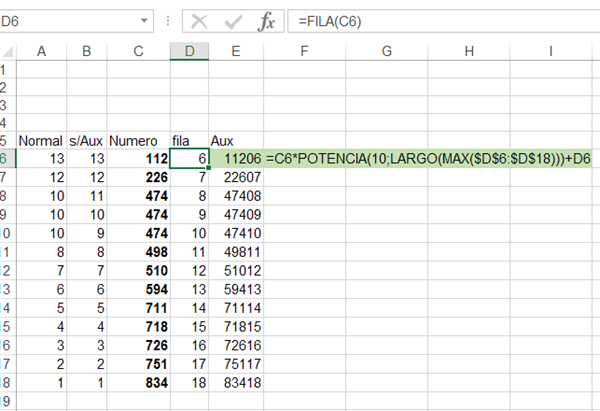600x411 pixels.
Task: Select column G header
Action: click(386, 51)
